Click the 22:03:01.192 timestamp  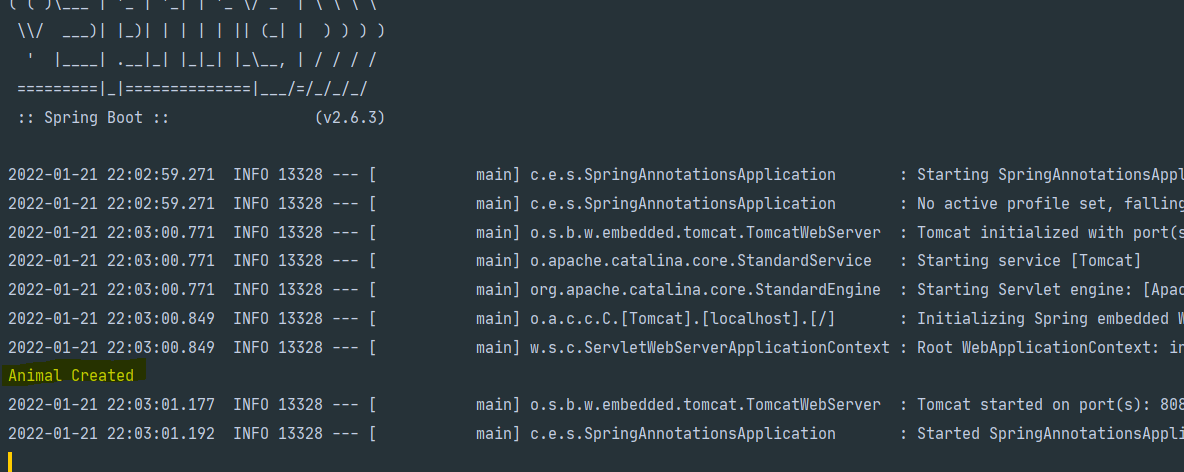[161, 434]
